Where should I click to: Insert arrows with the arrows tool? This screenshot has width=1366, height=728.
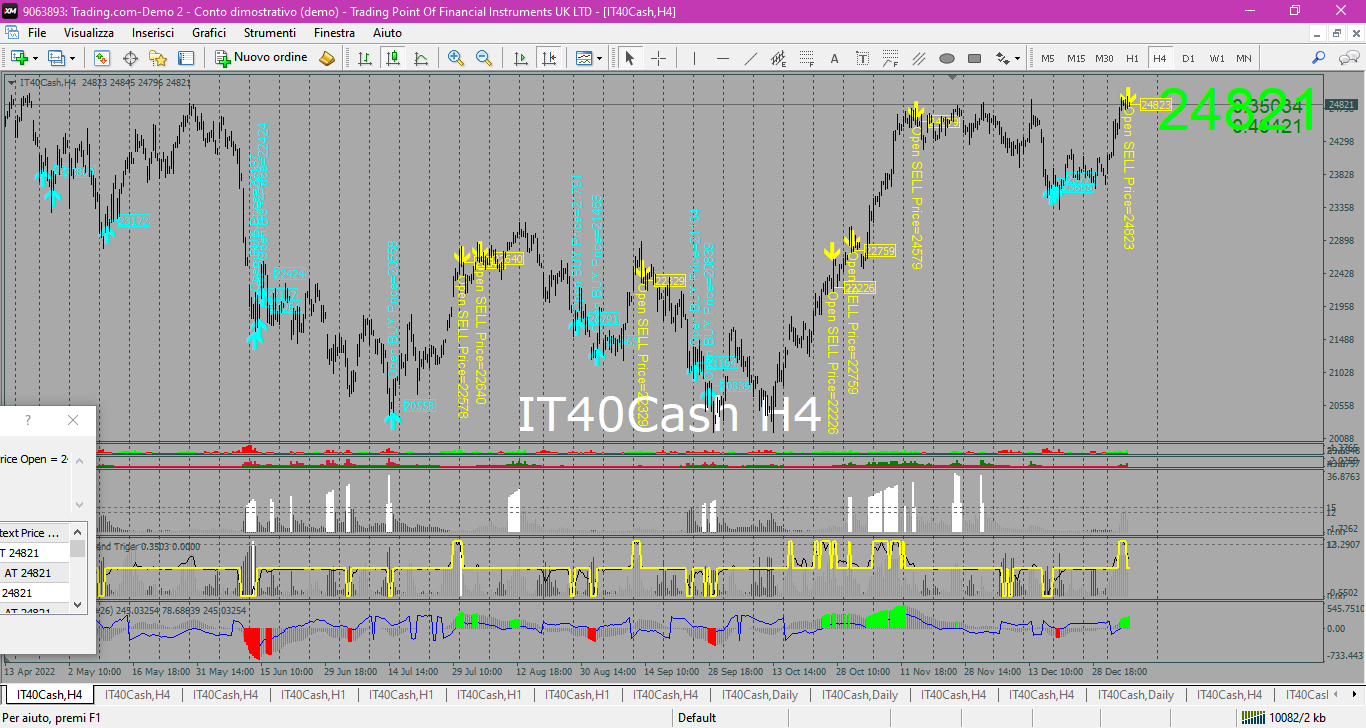point(1002,58)
